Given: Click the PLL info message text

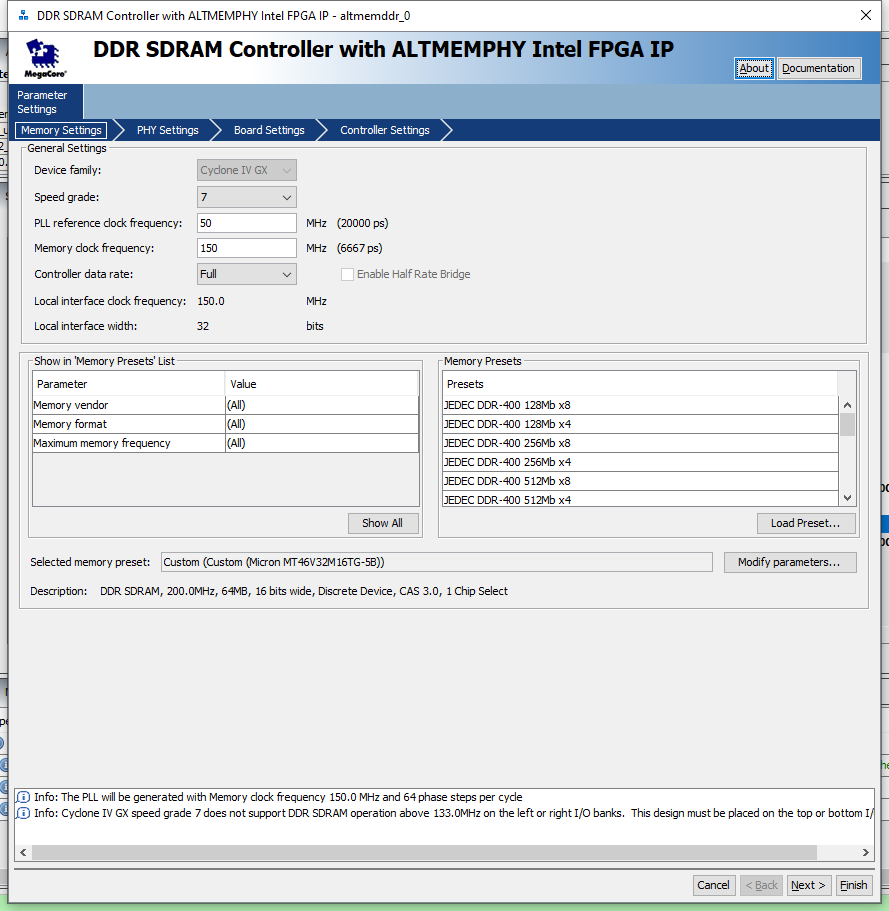Looking at the screenshot, I should (278, 797).
